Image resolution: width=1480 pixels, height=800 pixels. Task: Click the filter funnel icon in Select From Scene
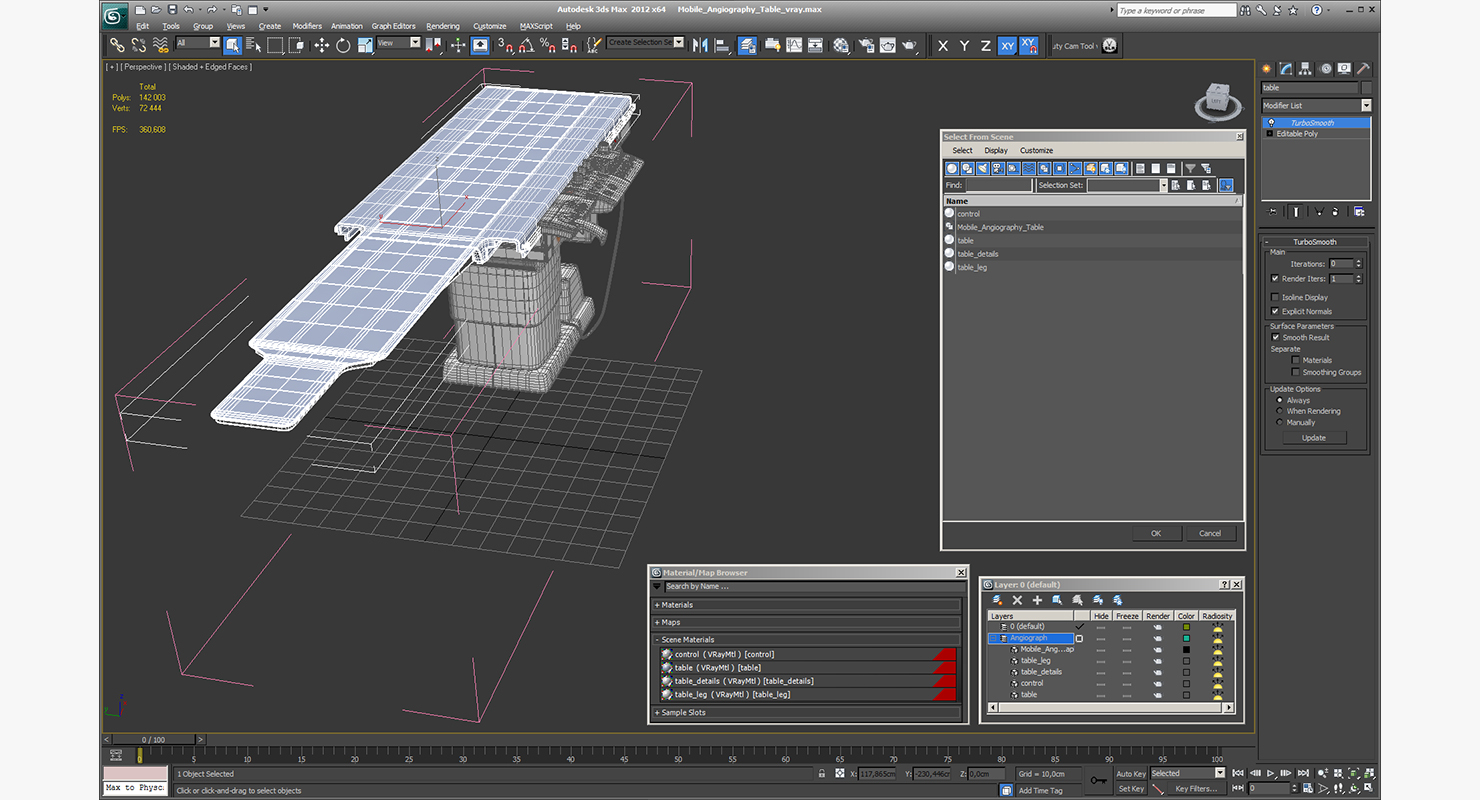1190,169
